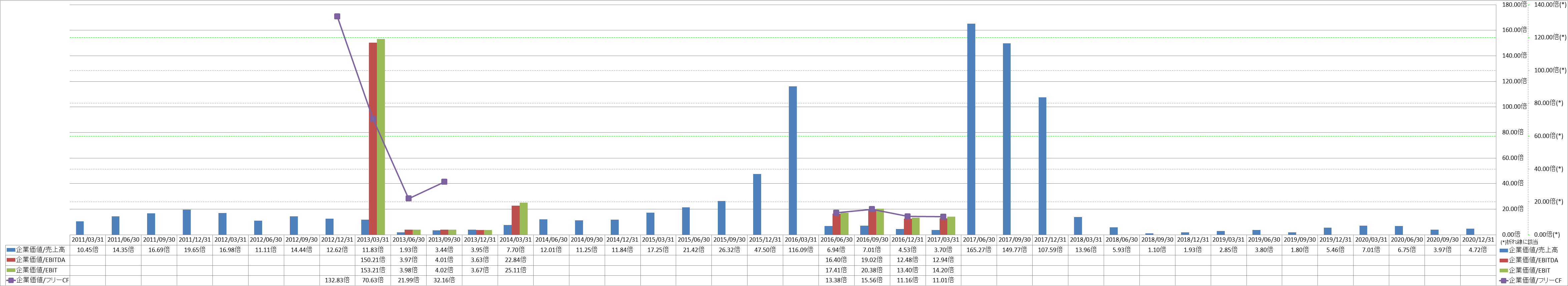Select the 116.09倍 table cell

801,250
